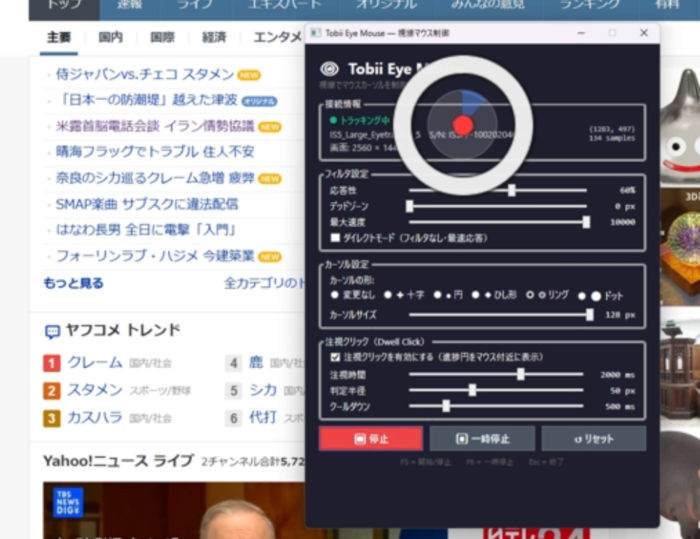Uncheck 注視クリックを有効にする checkbox
Image resolution: width=700 pixels, height=539 pixels.
pyautogui.click(x=335, y=356)
